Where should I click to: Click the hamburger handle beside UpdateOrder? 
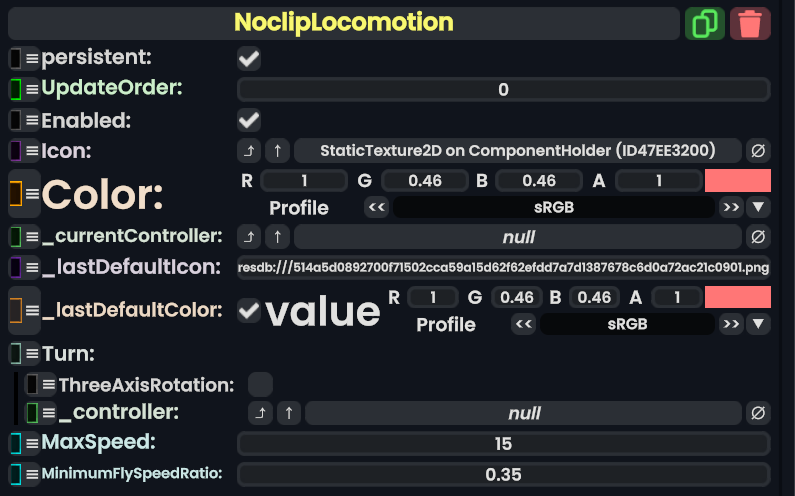click(32, 89)
